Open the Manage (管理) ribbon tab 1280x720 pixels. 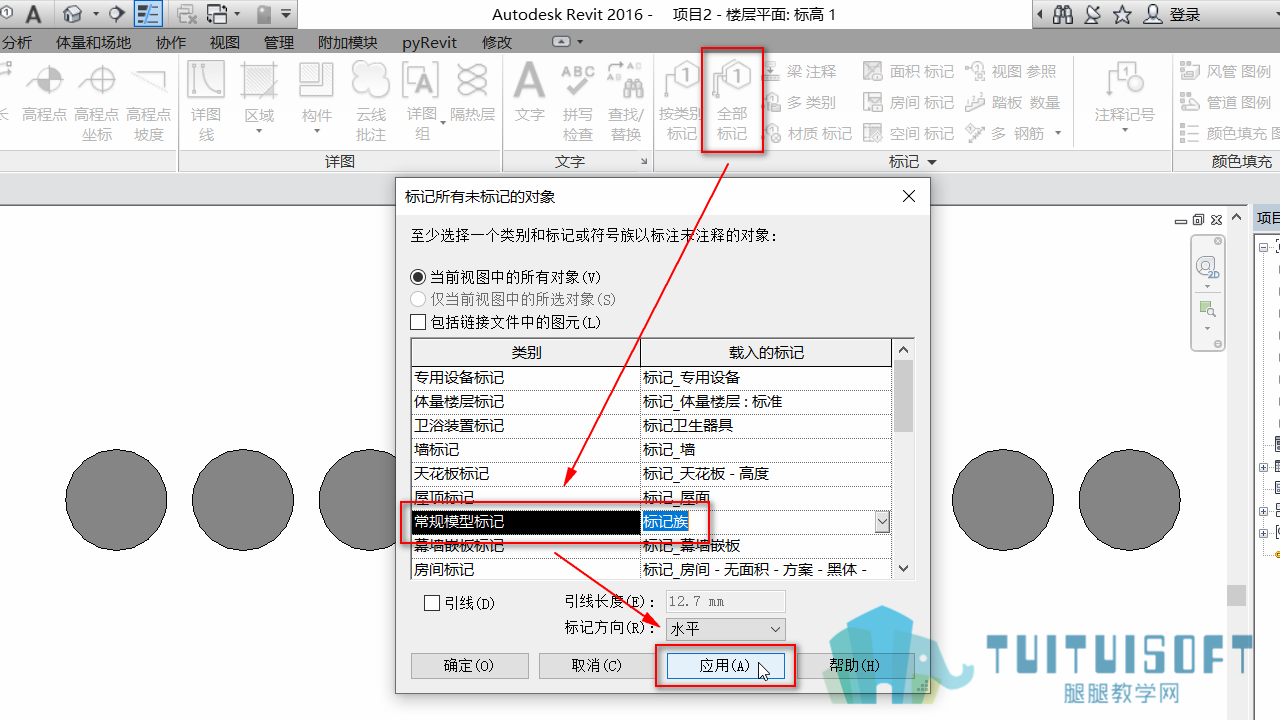279,42
